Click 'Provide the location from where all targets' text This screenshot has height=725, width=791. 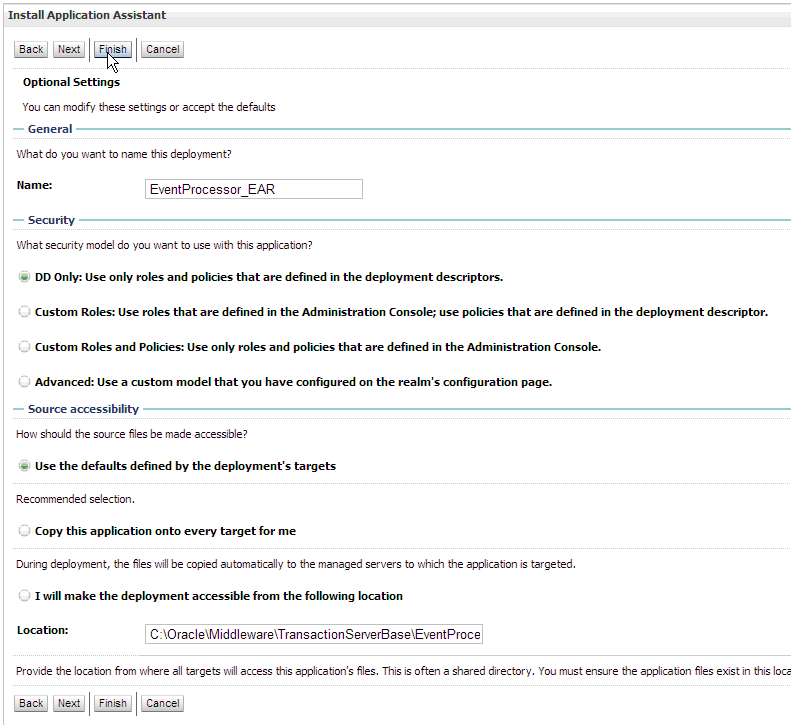(x=403, y=671)
